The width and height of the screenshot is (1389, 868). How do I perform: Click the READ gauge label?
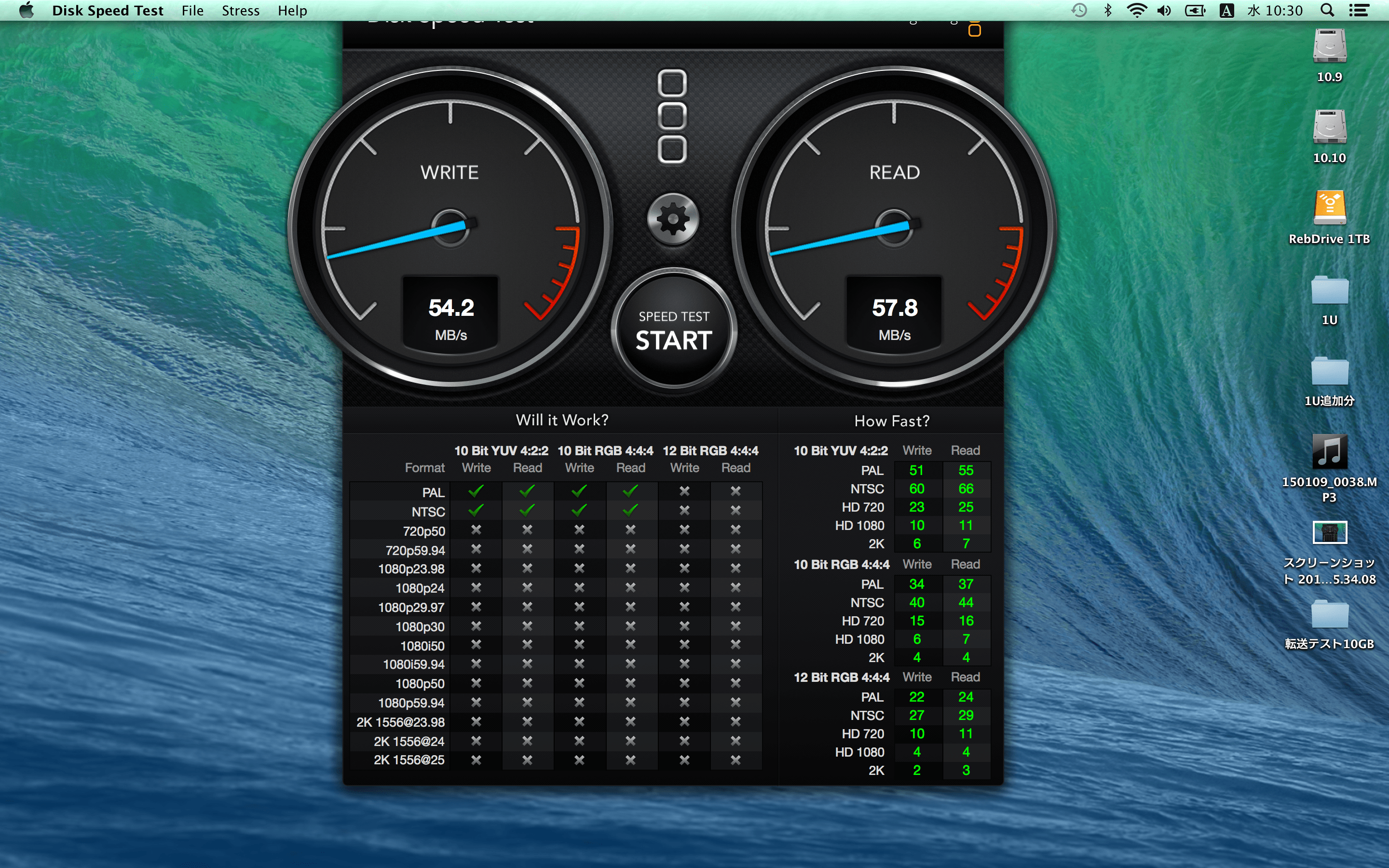[x=894, y=172]
